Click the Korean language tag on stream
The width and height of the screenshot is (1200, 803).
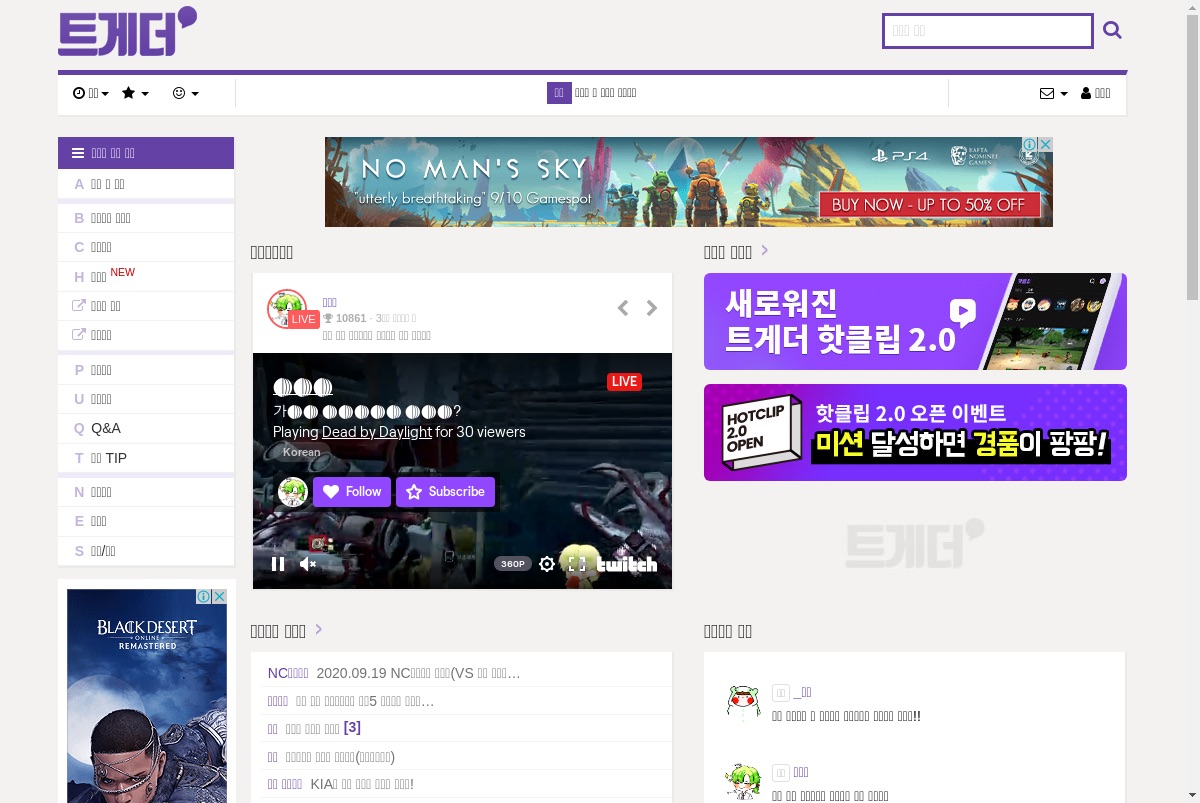point(301,452)
